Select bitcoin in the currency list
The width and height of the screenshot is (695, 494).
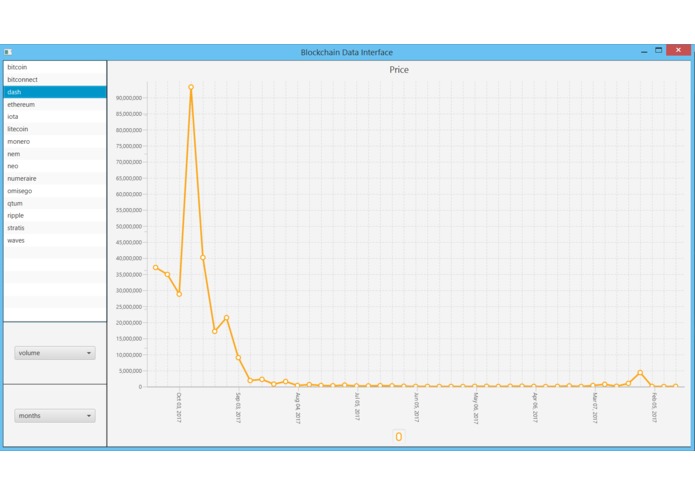click(55, 67)
